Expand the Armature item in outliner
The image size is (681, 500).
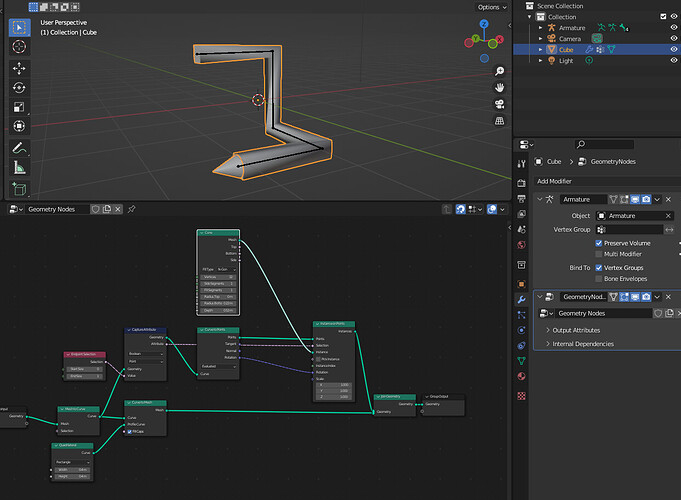coord(540,27)
